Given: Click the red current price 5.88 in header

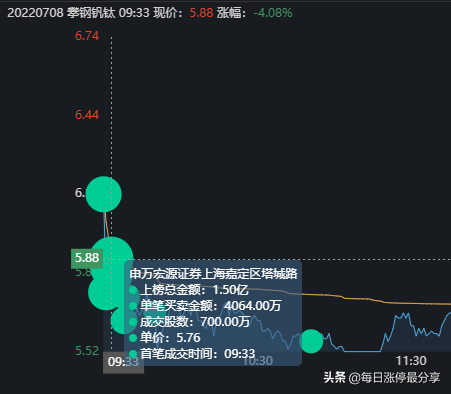Looking at the screenshot, I should click(201, 13).
